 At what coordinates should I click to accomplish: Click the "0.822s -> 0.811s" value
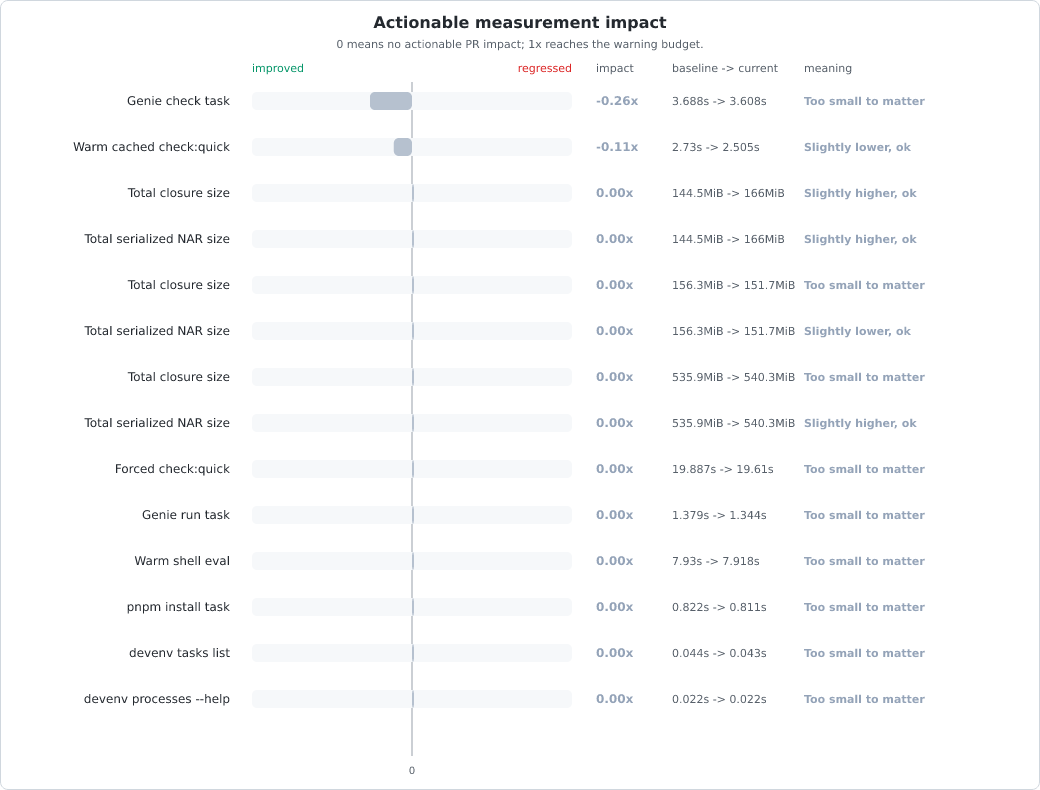(719, 606)
